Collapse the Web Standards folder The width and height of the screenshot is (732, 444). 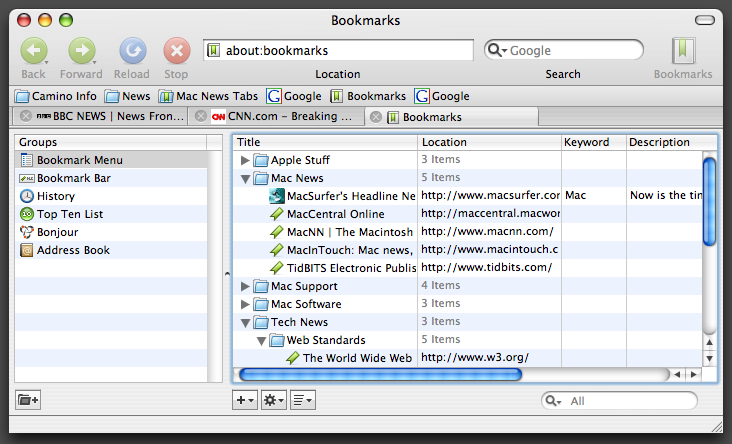261,341
